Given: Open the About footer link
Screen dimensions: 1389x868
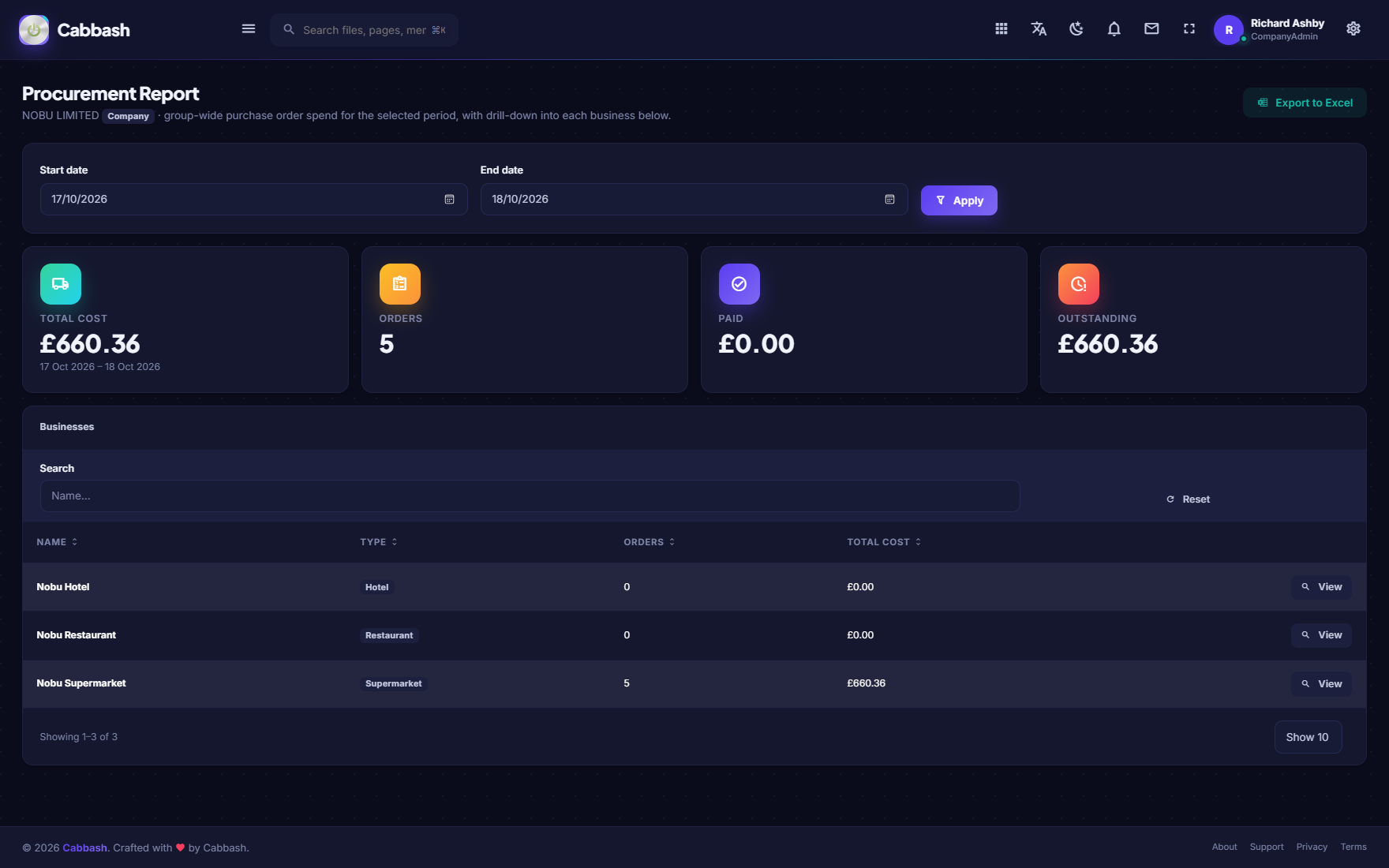Looking at the screenshot, I should click(x=1224, y=847).
